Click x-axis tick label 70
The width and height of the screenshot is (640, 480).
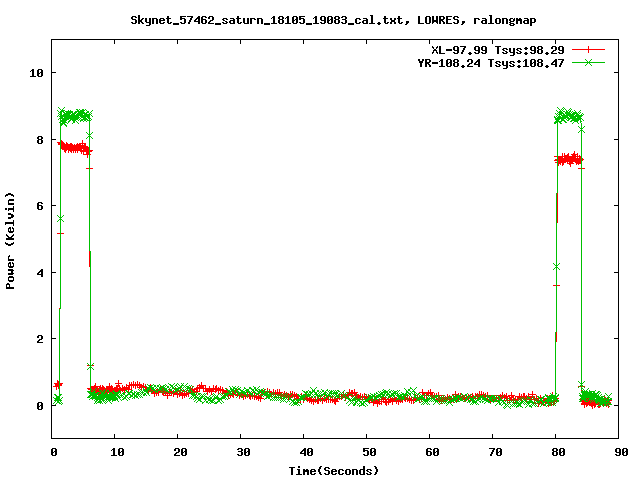pyautogui.click(x=495, y=452)
